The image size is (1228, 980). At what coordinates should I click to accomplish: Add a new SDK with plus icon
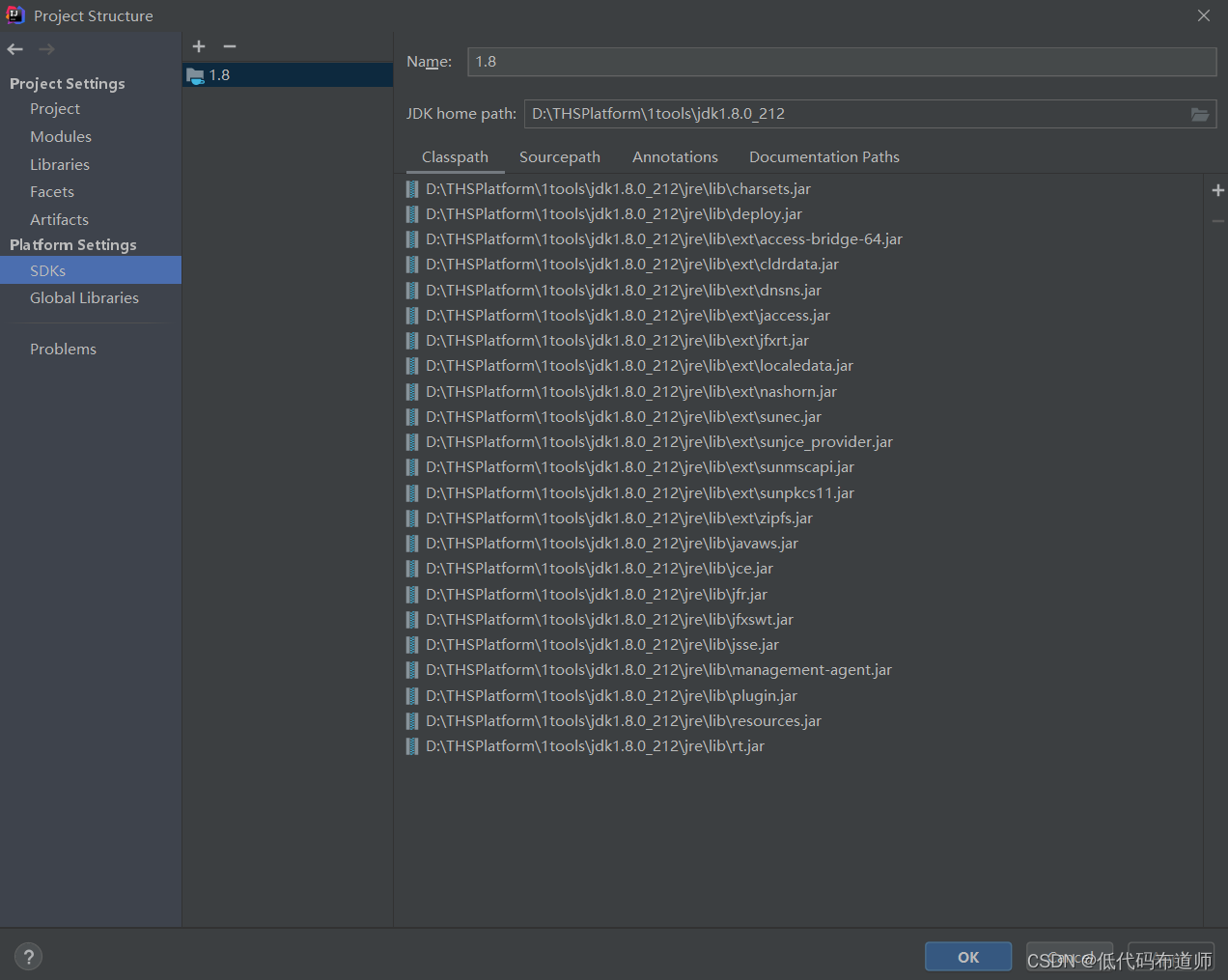tap(199, 46)
